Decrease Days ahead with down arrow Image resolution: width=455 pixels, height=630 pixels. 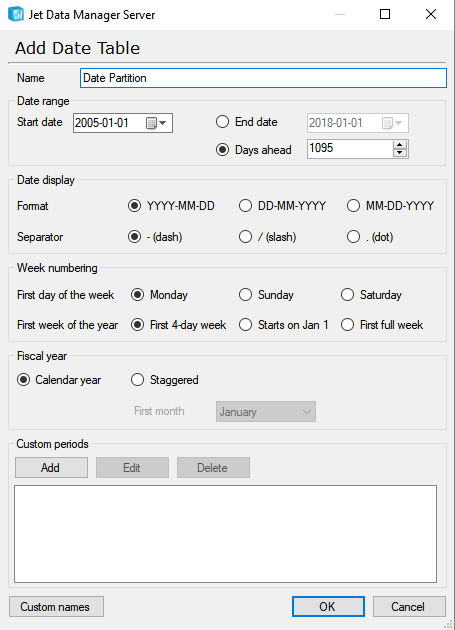point(400,153)
